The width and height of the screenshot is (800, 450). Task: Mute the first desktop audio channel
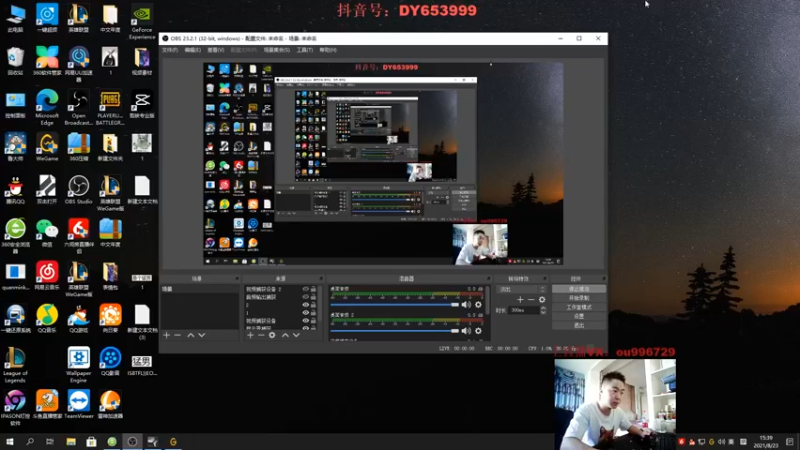[x=466, y=305]
